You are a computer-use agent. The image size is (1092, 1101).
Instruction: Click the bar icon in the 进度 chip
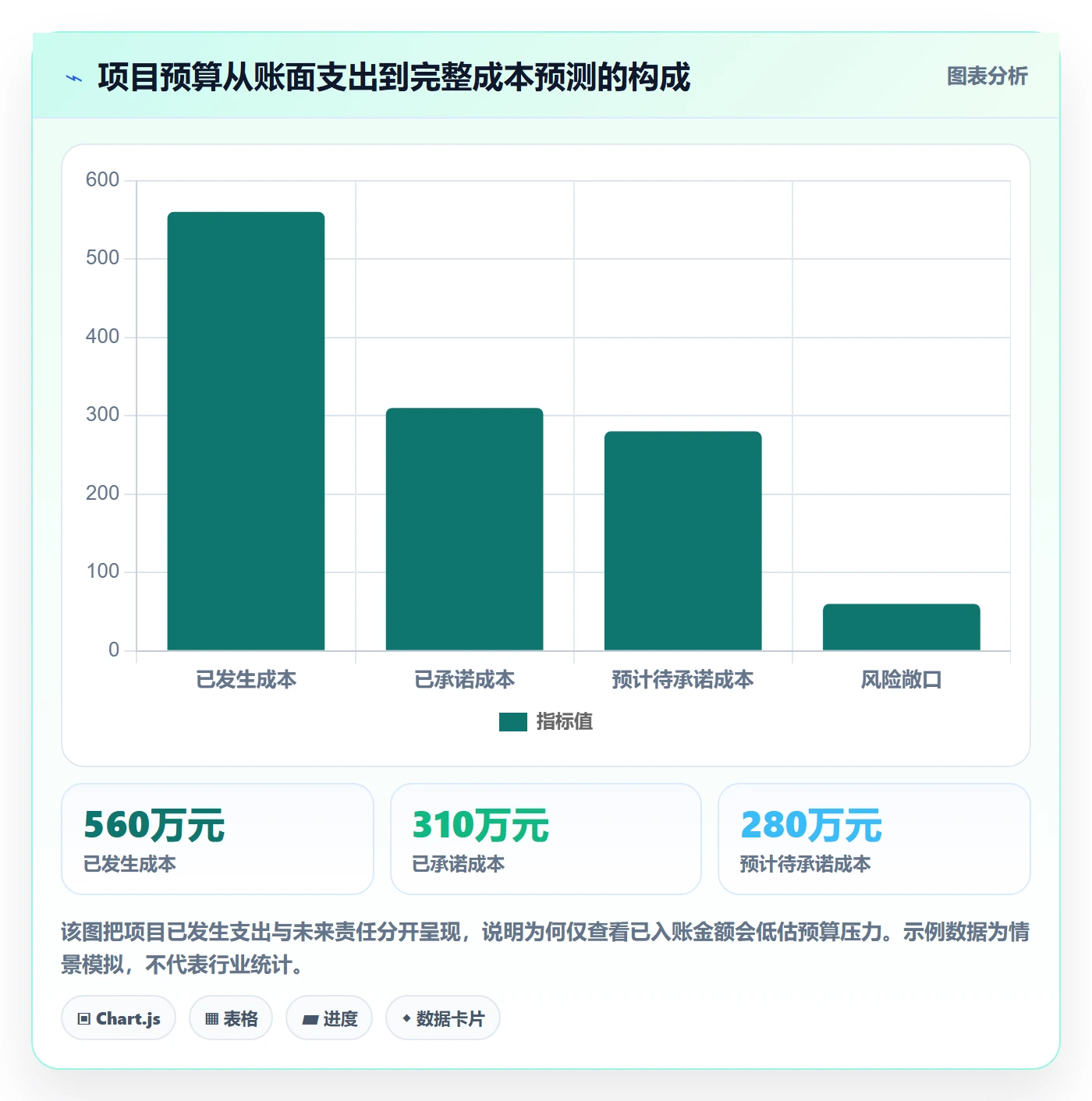click(x=310, y=1020)
